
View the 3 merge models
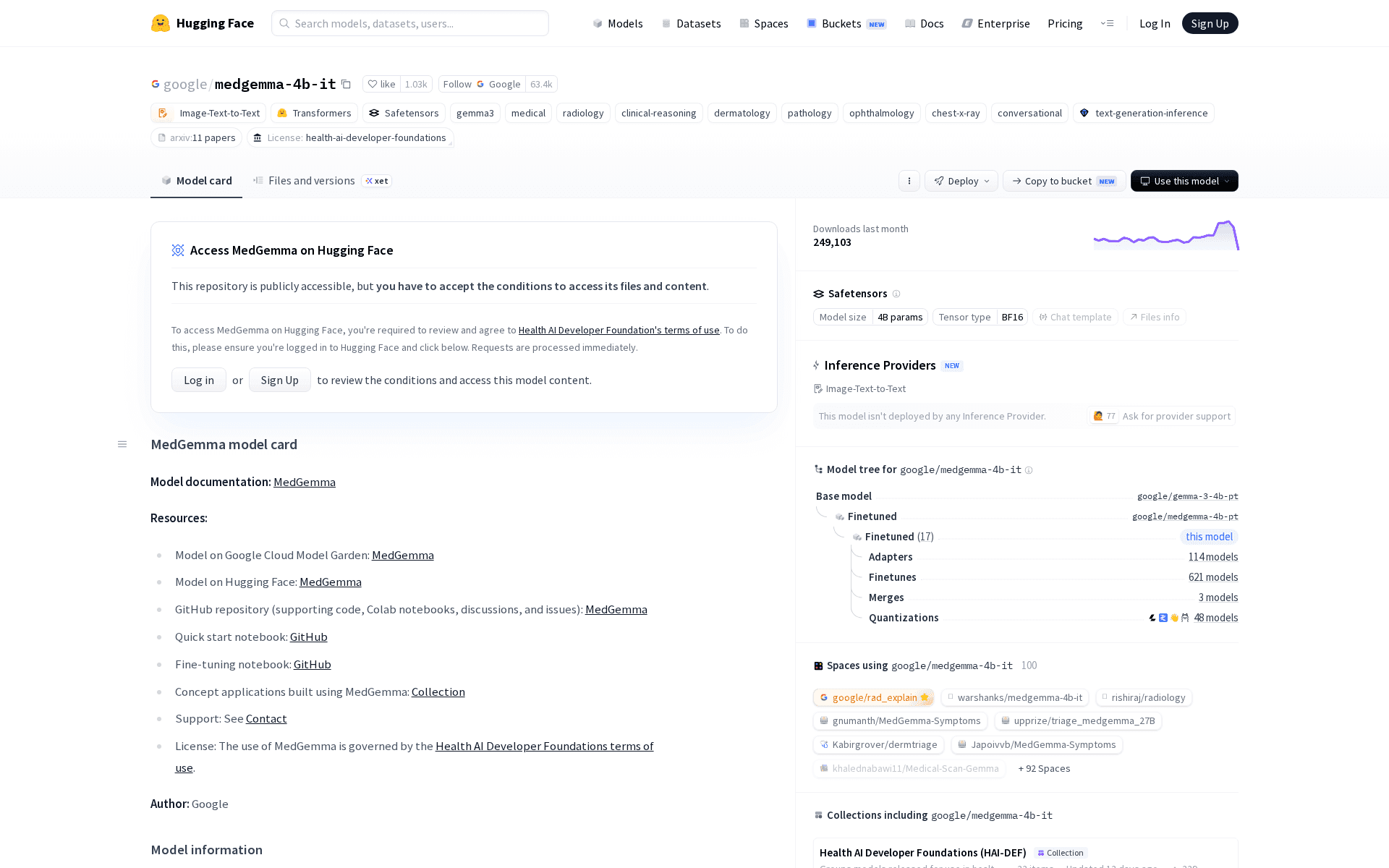pos(1218,597)
